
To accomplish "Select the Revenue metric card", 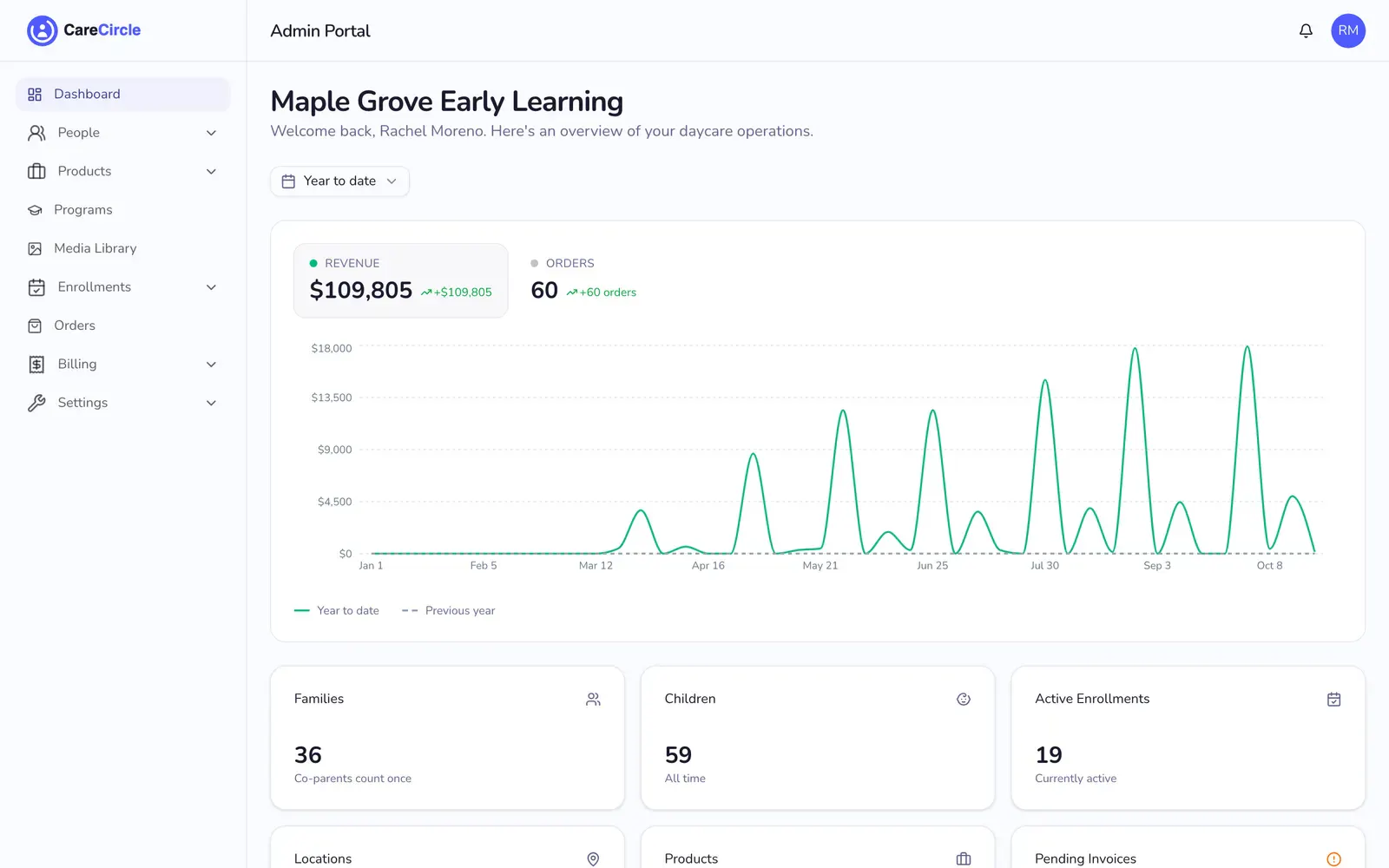I will pyautogui.click(x=401, y=280).
